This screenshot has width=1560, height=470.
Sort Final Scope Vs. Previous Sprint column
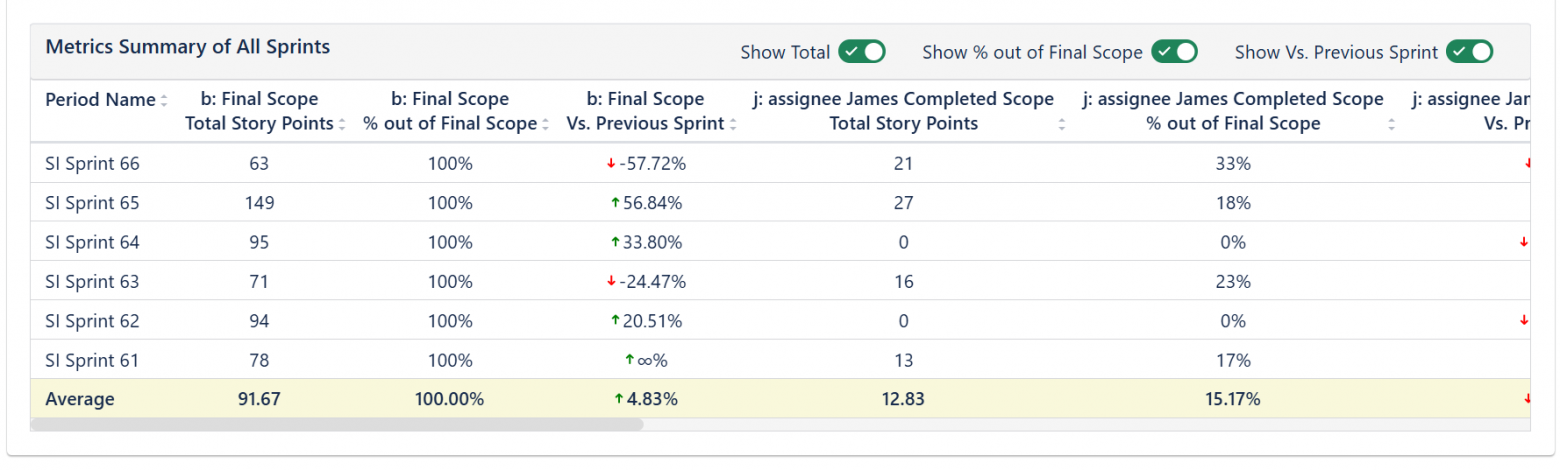click(x=733, y=125)
